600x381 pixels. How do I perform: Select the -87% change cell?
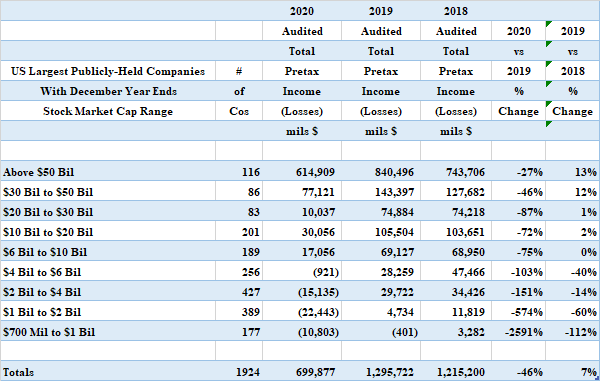(x=530, y=212)
